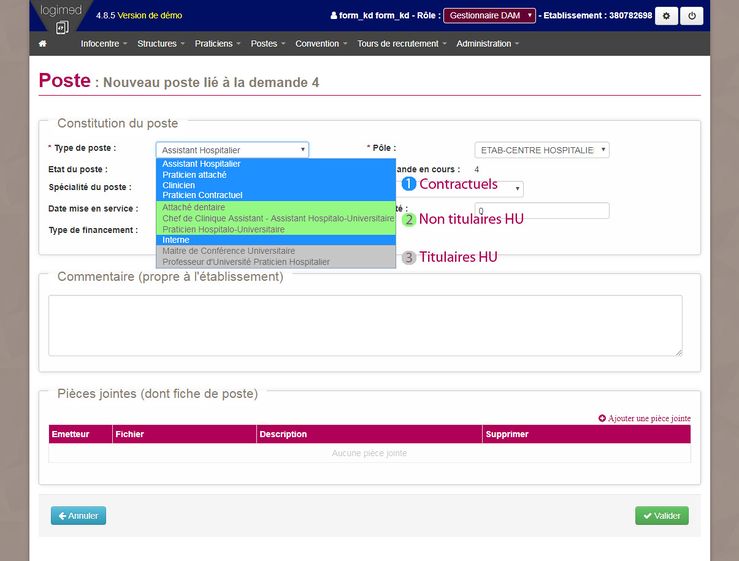Open the dropdown beneath demande en cours
This screenshot has width=739, height=561.
pos(517,189)
